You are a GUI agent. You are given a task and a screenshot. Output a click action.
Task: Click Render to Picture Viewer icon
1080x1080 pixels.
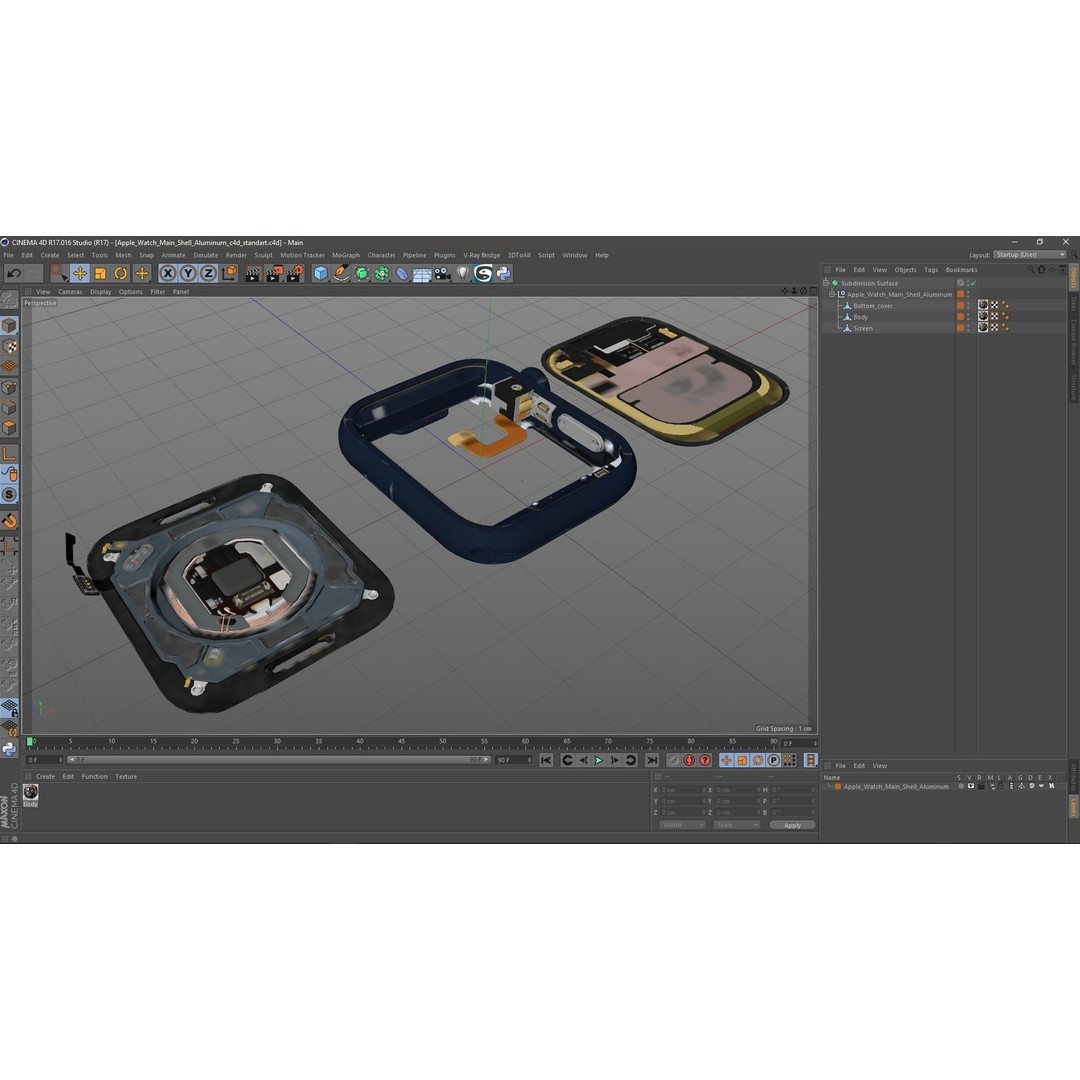point(274,273)
